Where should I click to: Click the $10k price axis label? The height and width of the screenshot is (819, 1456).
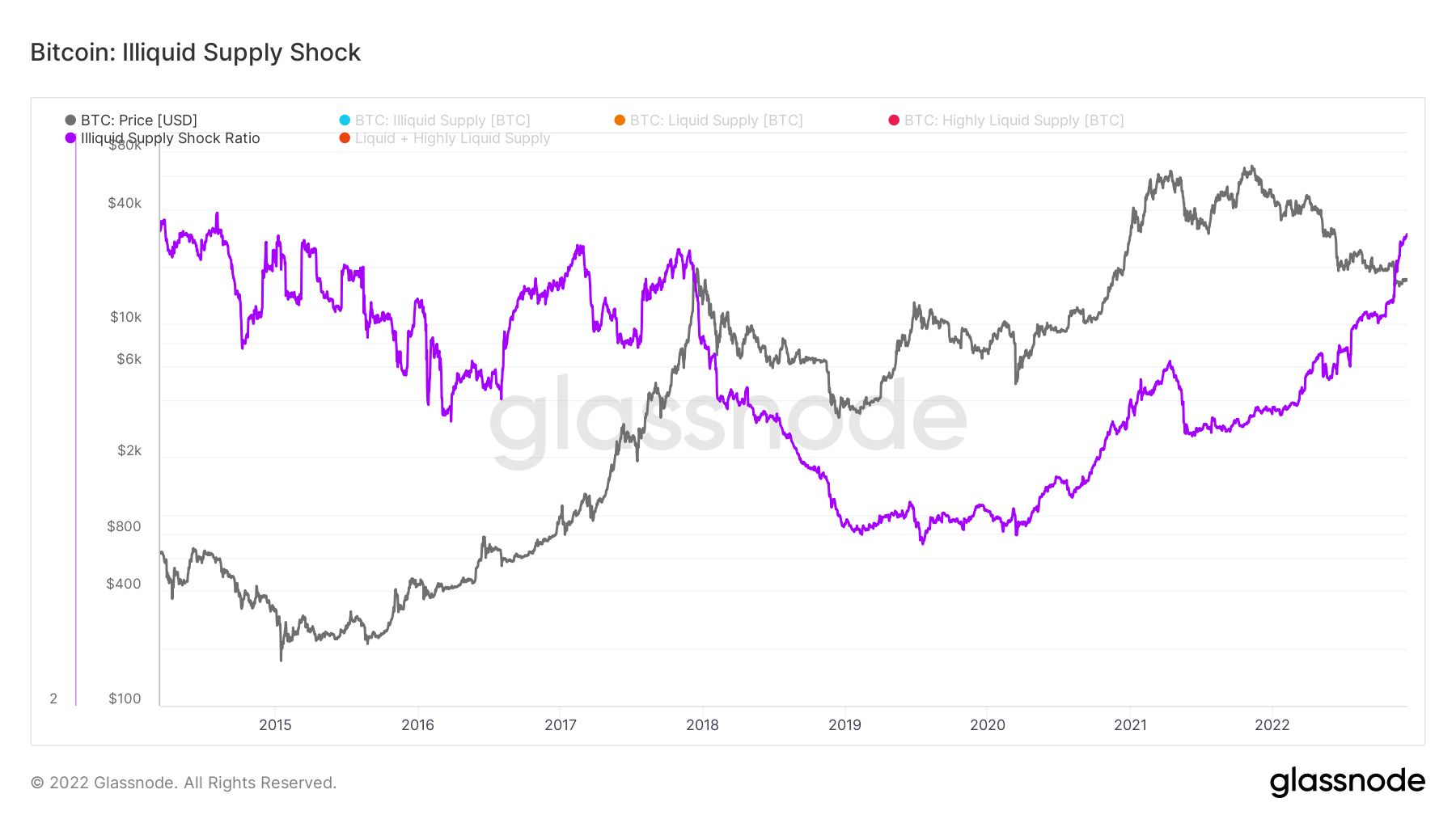point(125,317)
